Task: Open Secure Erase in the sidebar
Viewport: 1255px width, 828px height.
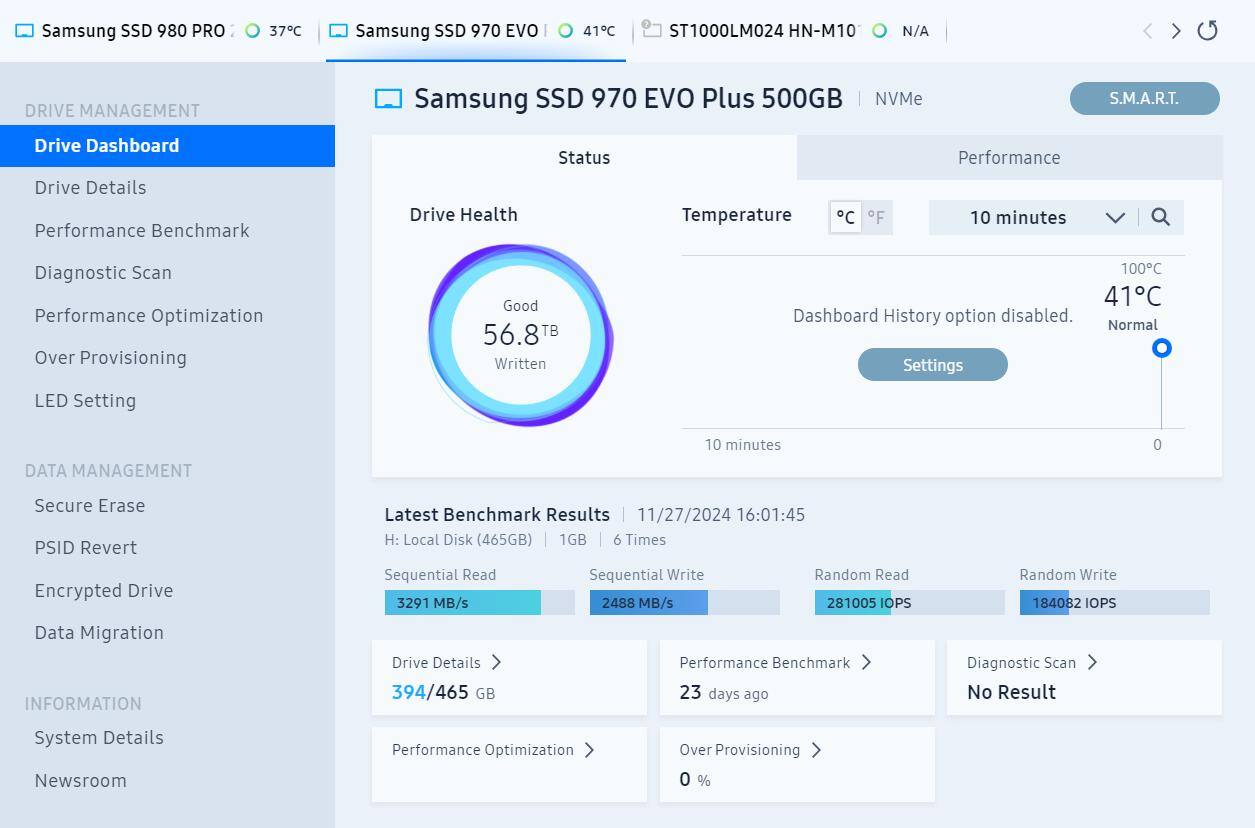Action: coord(90,505)
